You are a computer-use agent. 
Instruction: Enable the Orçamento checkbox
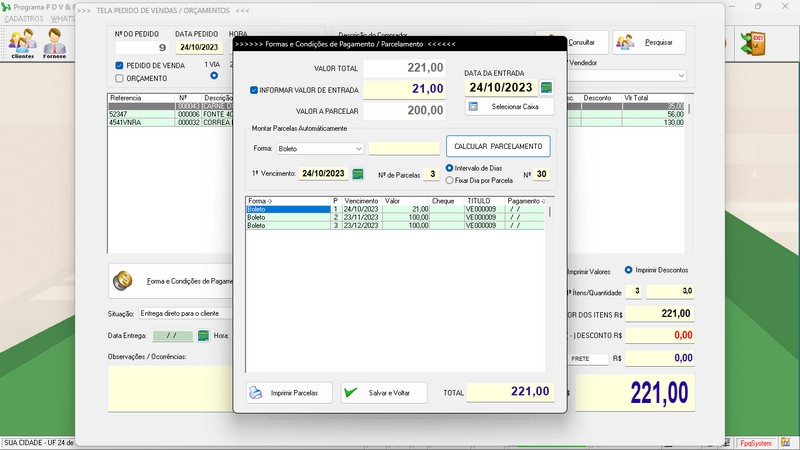tap(120, 78)
